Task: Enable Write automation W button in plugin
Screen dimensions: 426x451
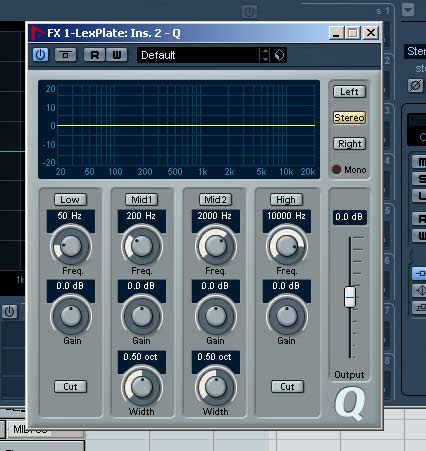Action: pyautogui.click(x=117, y=55)
